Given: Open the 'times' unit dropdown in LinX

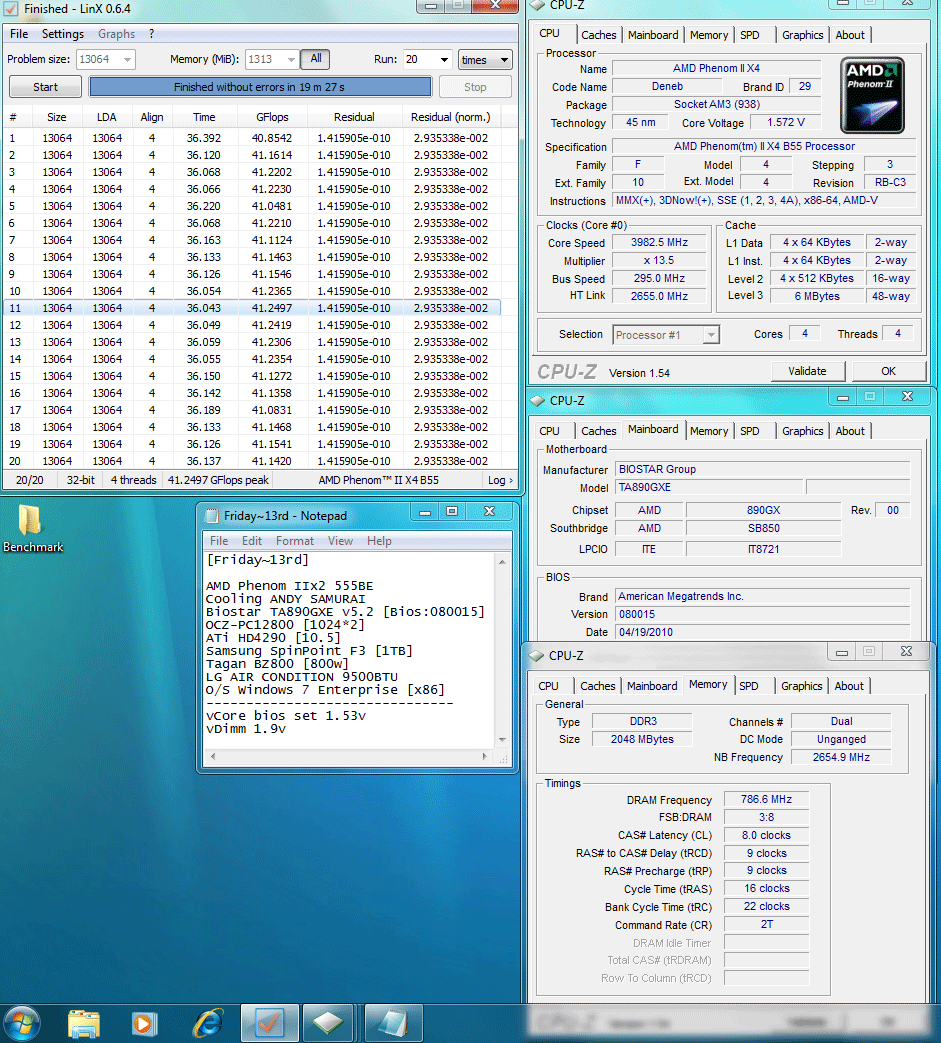Looking at the screenshot, I should tap(485, 60).
